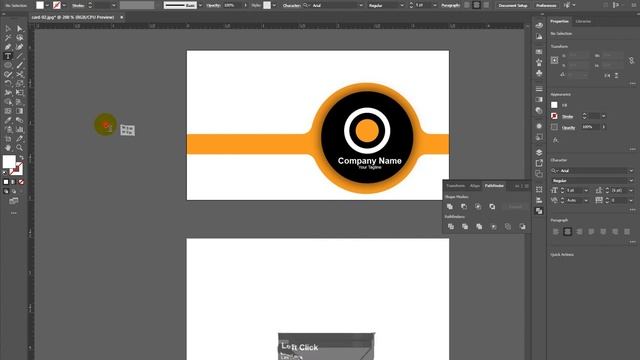Click the fx effects icon in Appearance
Viewport: 640px width, 360px height.
click(x=555, y=140)
